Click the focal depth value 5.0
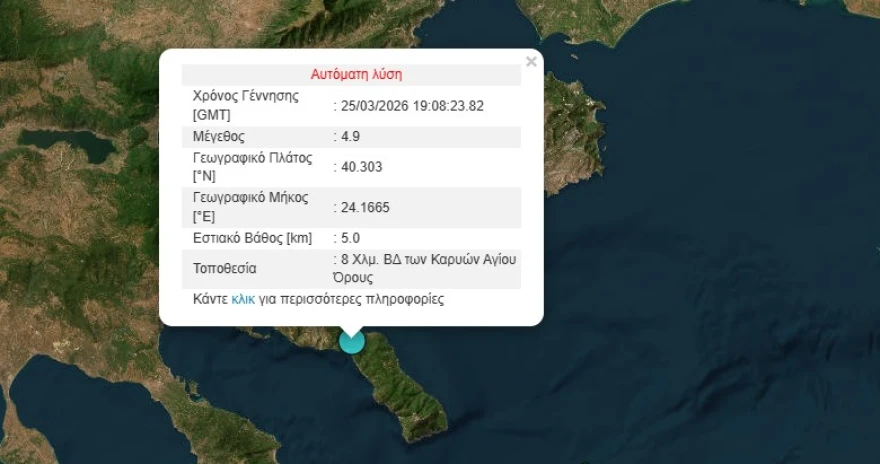 coord(350,238)
